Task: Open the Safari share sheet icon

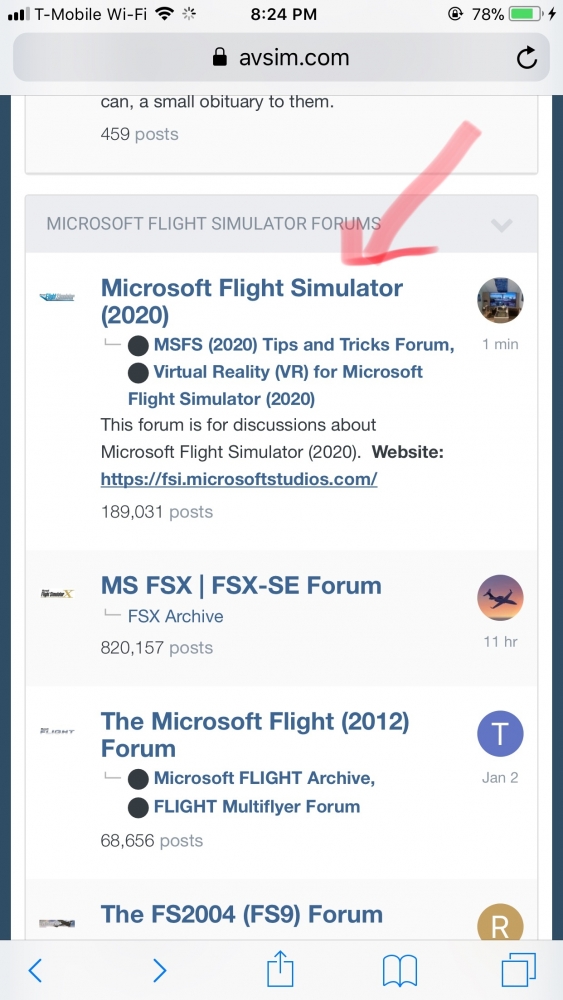Action: point(281,969)
